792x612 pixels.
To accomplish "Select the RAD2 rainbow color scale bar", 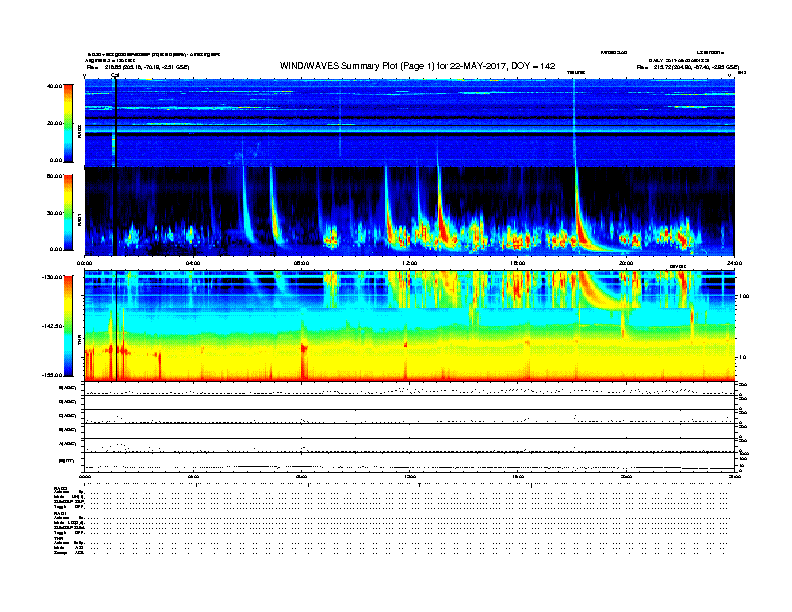I will tap(68, 123).
